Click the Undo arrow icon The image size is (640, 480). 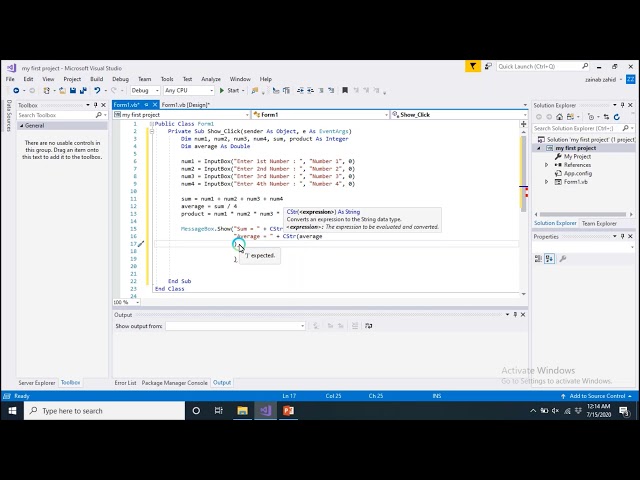coord(97,90)
